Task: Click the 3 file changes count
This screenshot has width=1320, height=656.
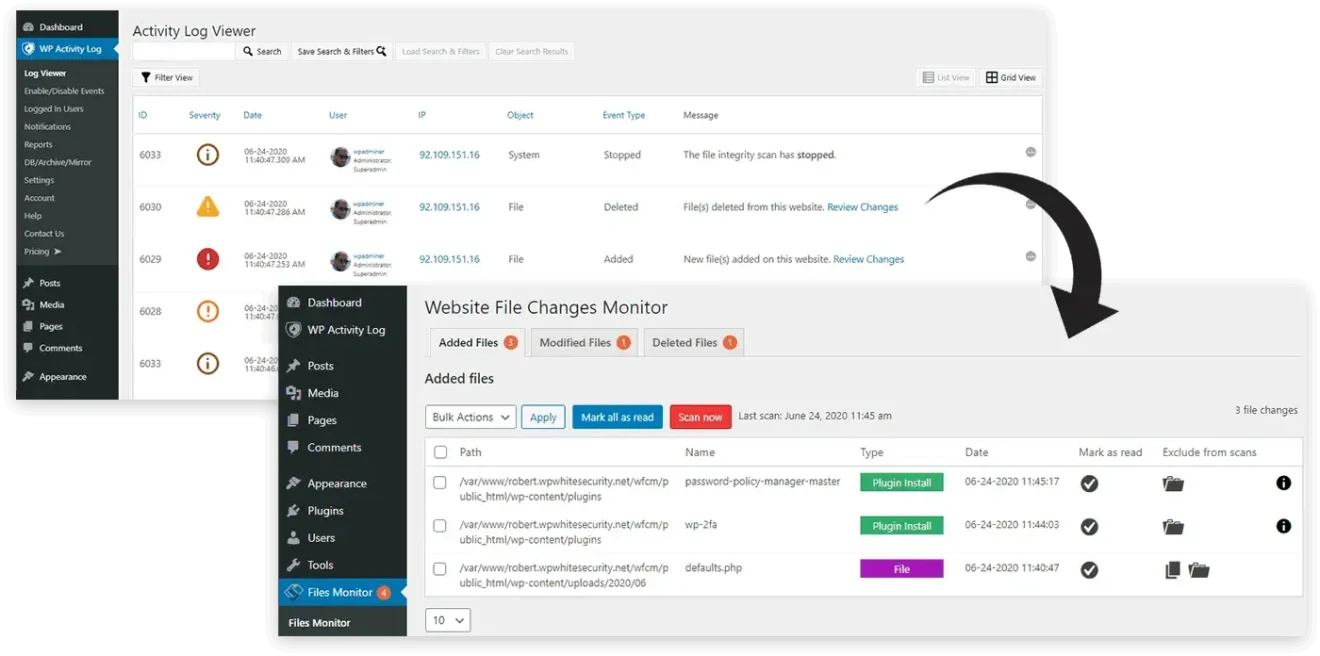Action: [1266, 410]
